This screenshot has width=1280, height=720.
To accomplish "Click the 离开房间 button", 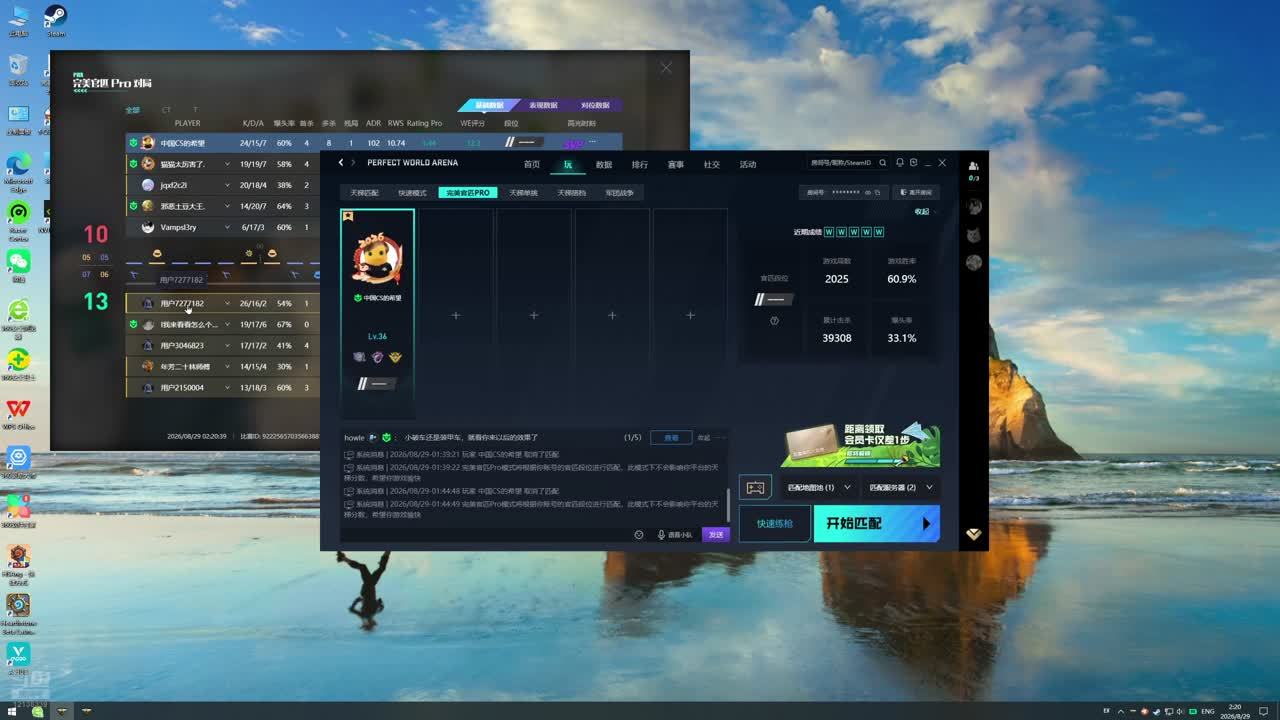I will [x=916, y=192].
